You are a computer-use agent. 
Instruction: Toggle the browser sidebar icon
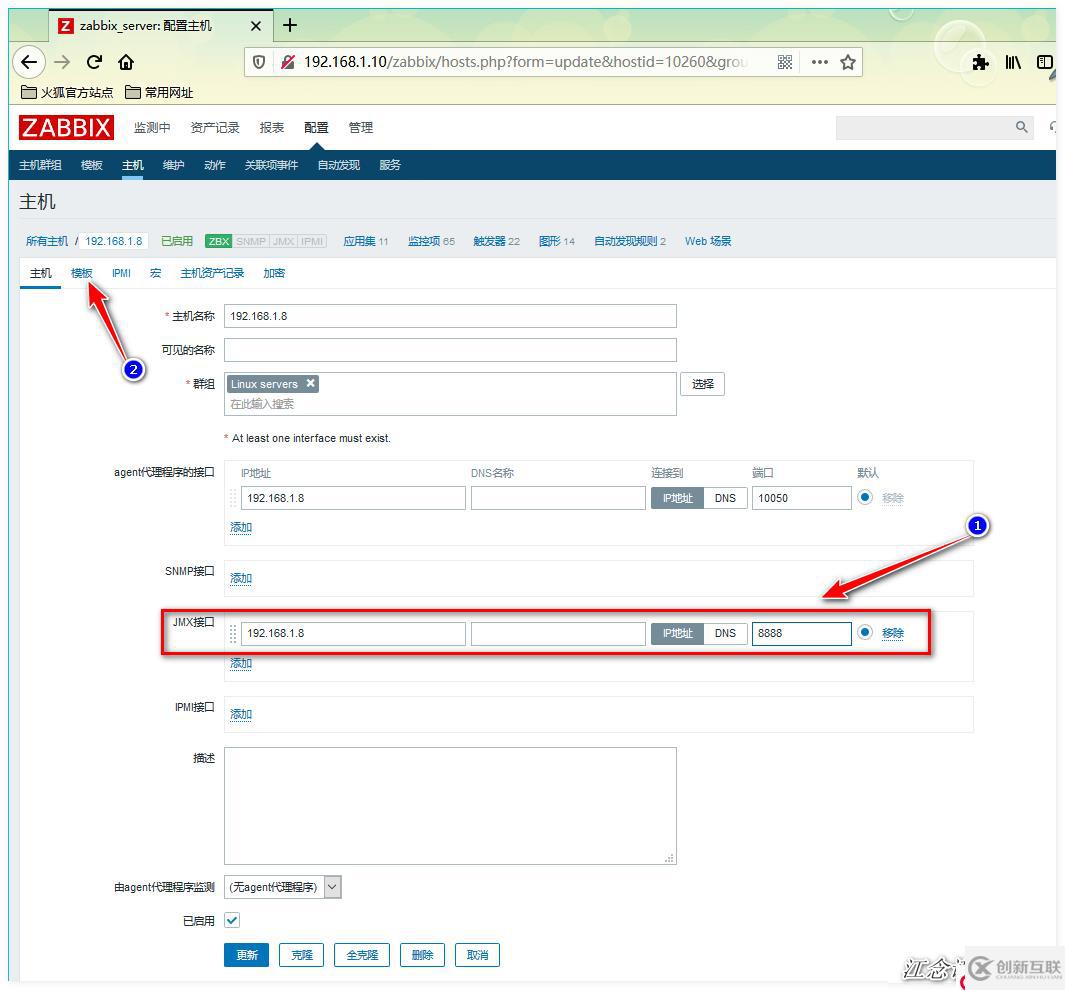coord(1044,62)
